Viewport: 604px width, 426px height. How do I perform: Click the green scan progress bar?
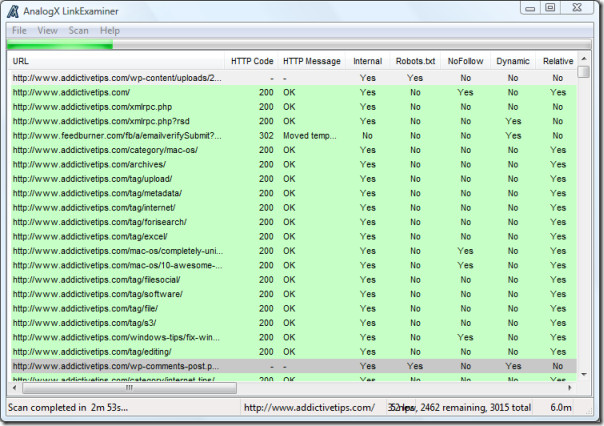pos(60,45)
